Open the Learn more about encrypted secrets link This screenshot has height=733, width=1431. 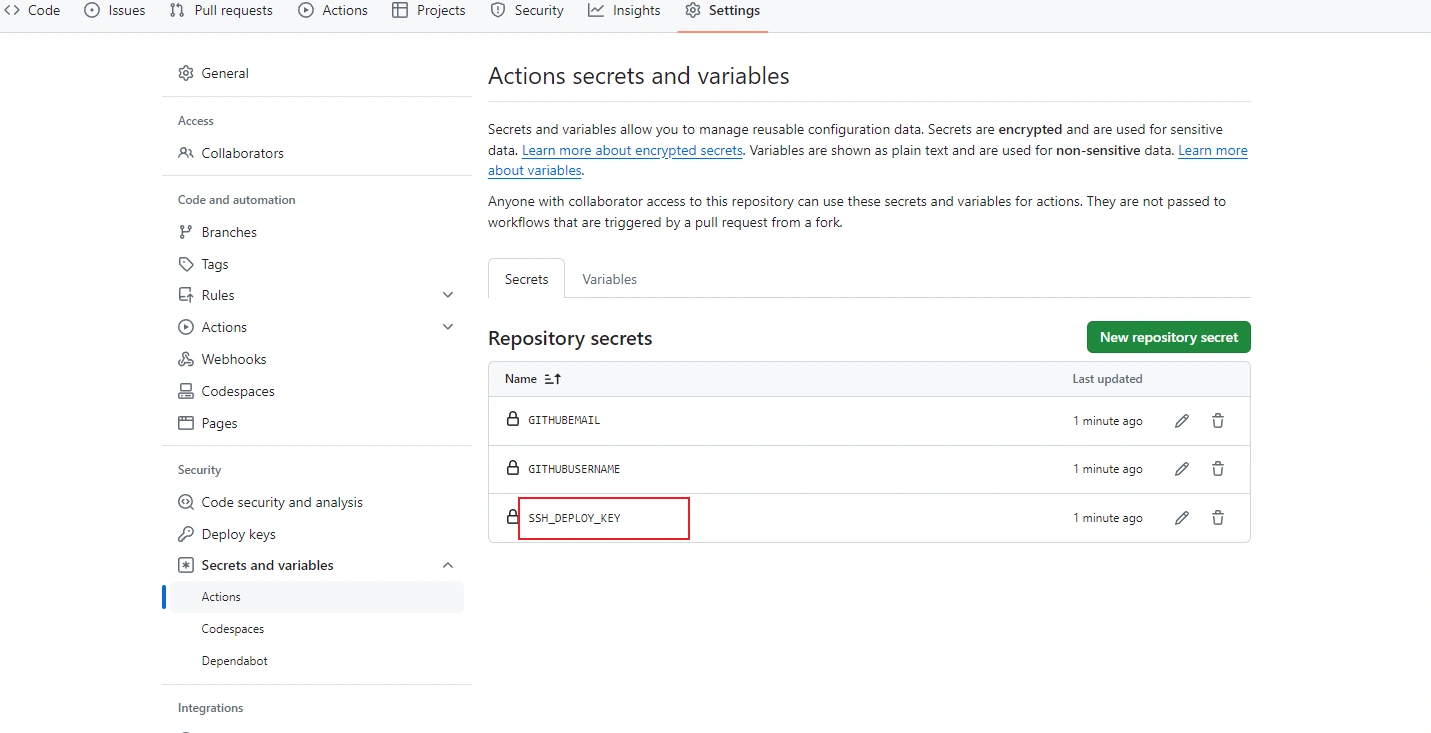click(x=632, y=150)
